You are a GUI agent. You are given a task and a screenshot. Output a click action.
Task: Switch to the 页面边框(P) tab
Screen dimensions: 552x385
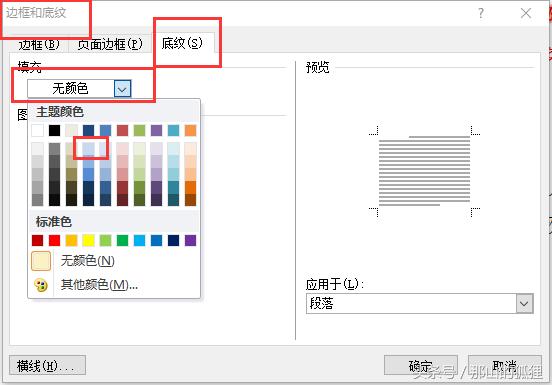pyautogui.click(x=109, y=44)
